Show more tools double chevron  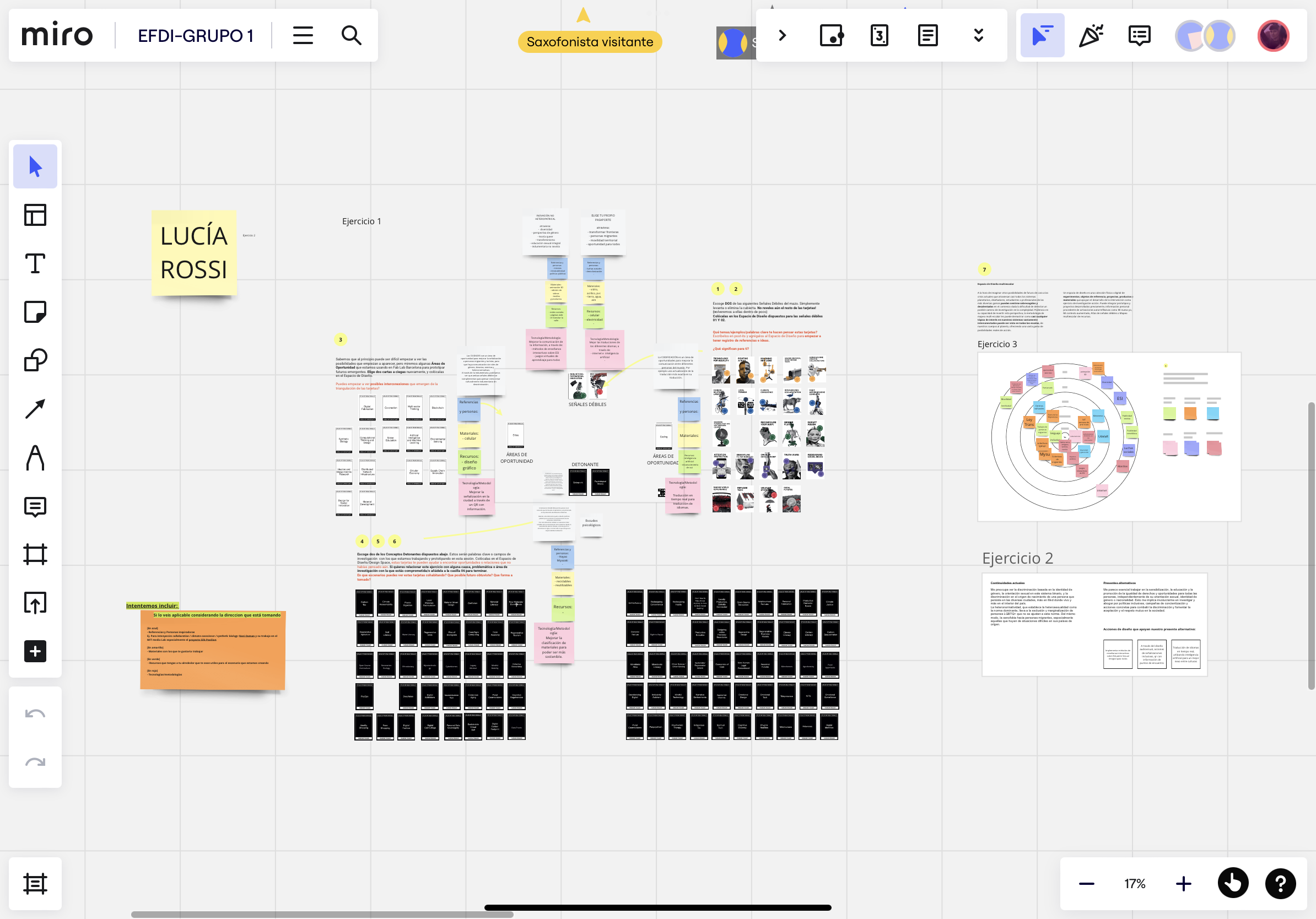coord(978,35)
